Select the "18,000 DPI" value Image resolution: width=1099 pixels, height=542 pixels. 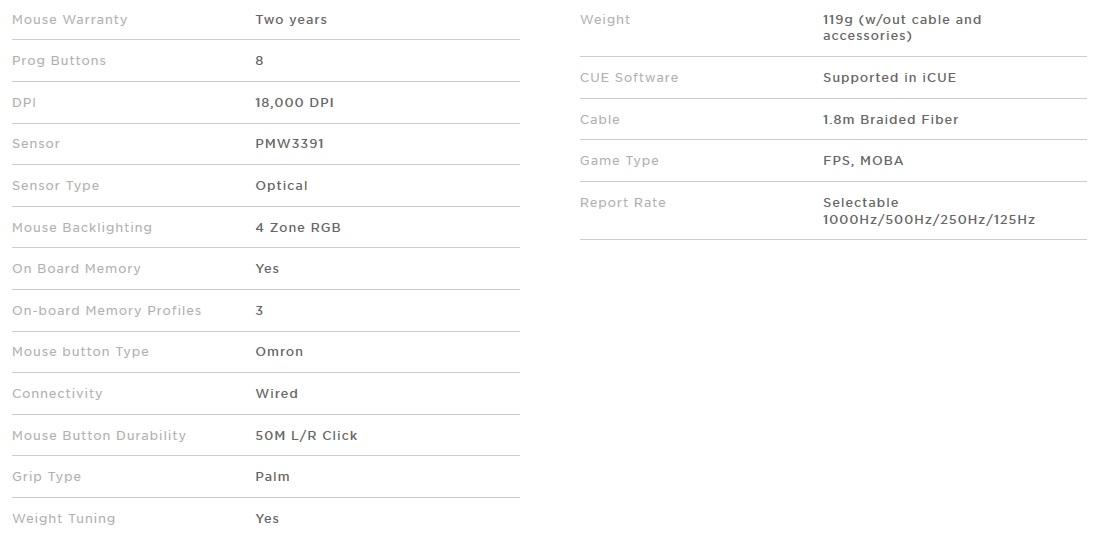295,103
